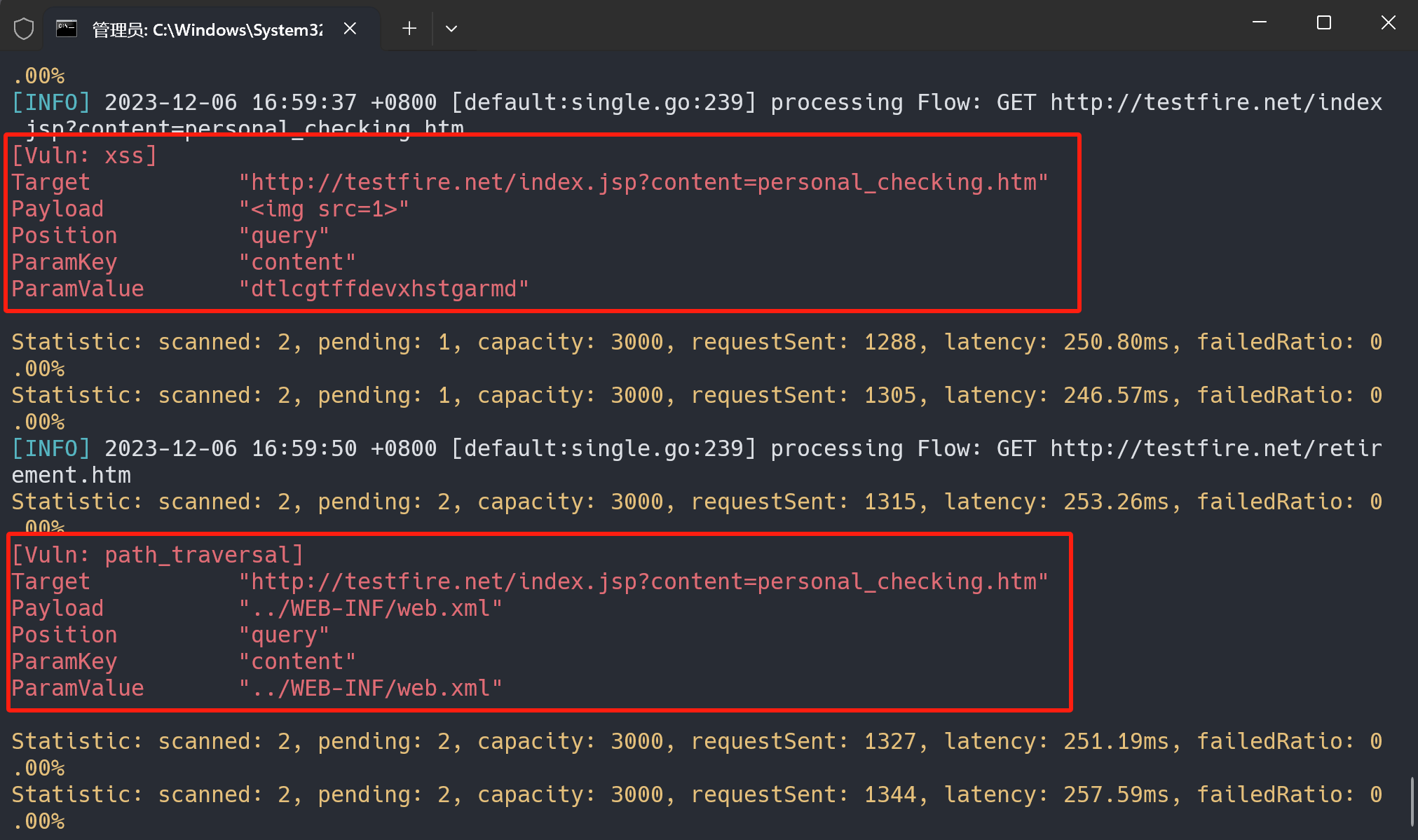Image resolution: width=1418 pixels, height=840 pixels.
Task: Click the administrator shield icon
Action: click(24, 29)
